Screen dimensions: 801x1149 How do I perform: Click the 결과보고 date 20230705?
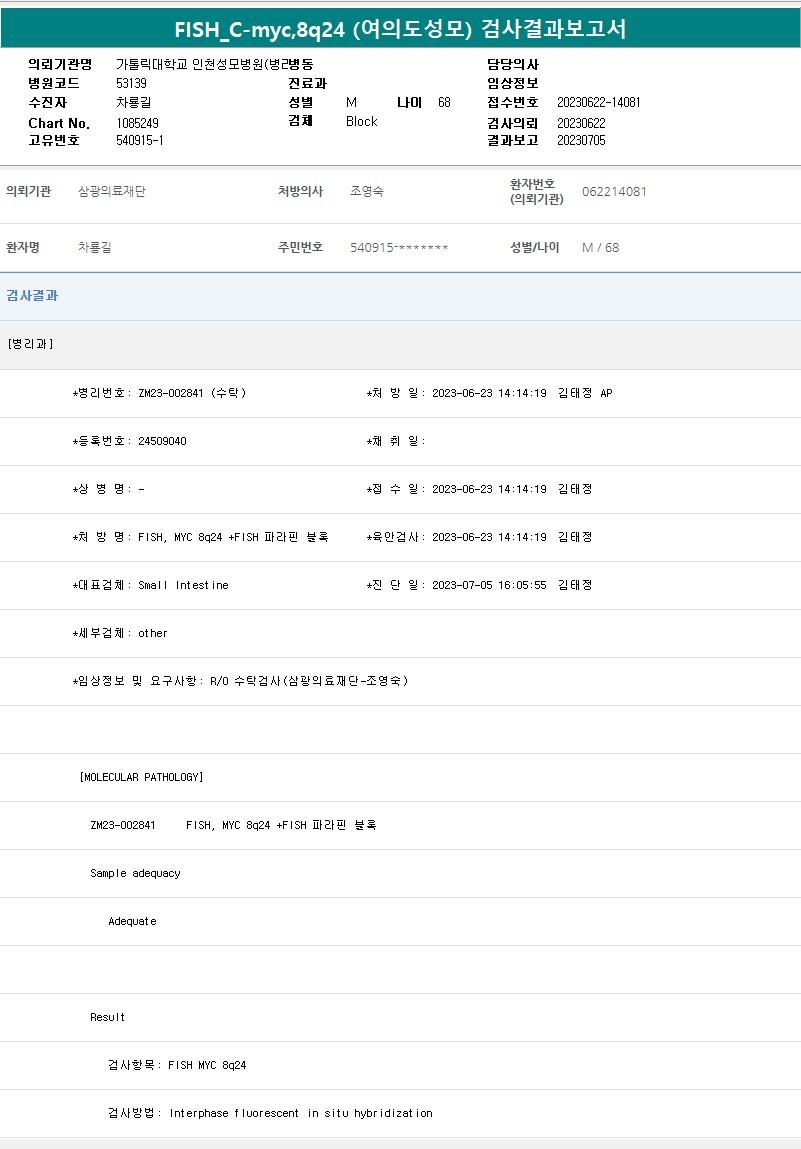click(x=580, y=141)
